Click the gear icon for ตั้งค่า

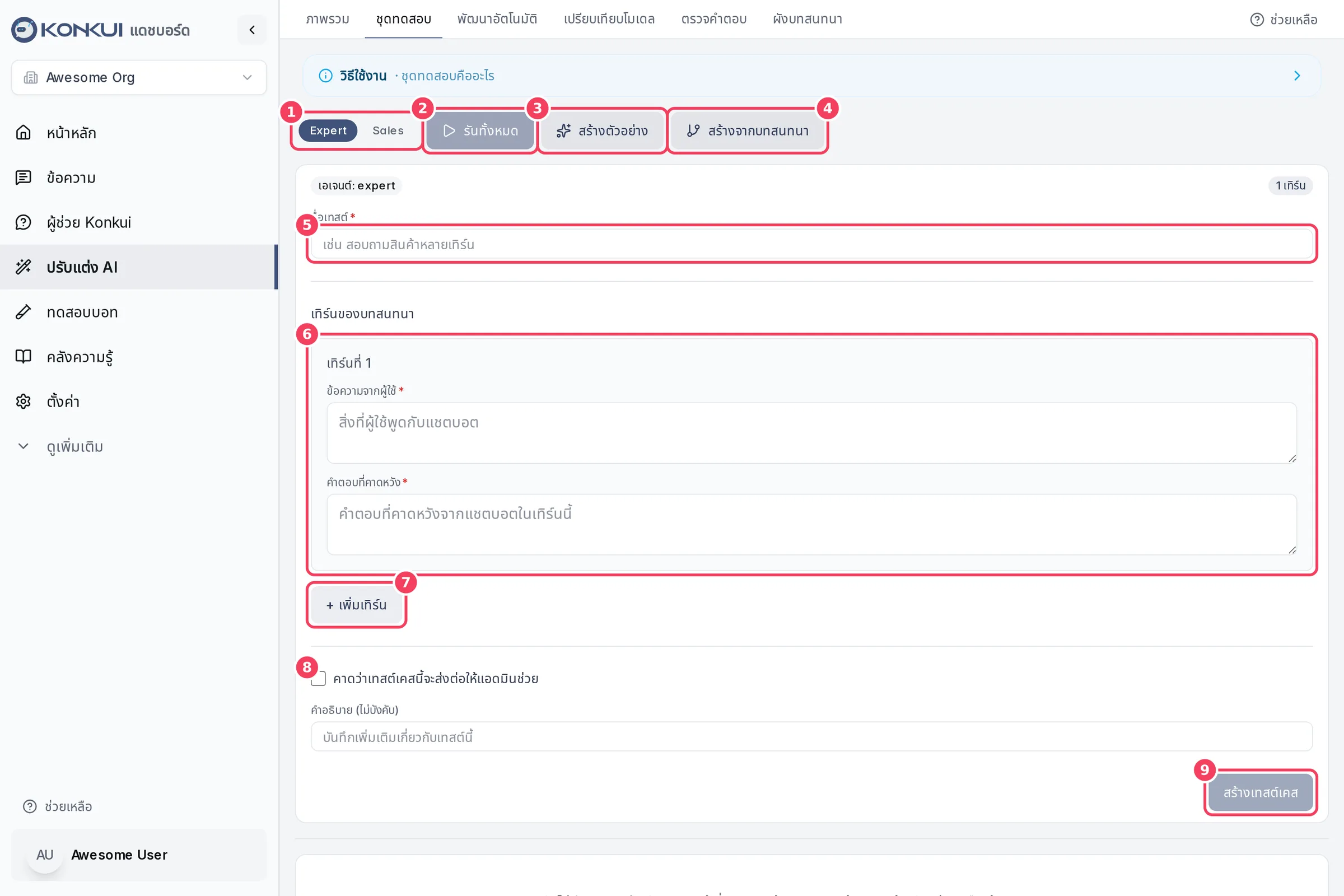tap(24, 401)
